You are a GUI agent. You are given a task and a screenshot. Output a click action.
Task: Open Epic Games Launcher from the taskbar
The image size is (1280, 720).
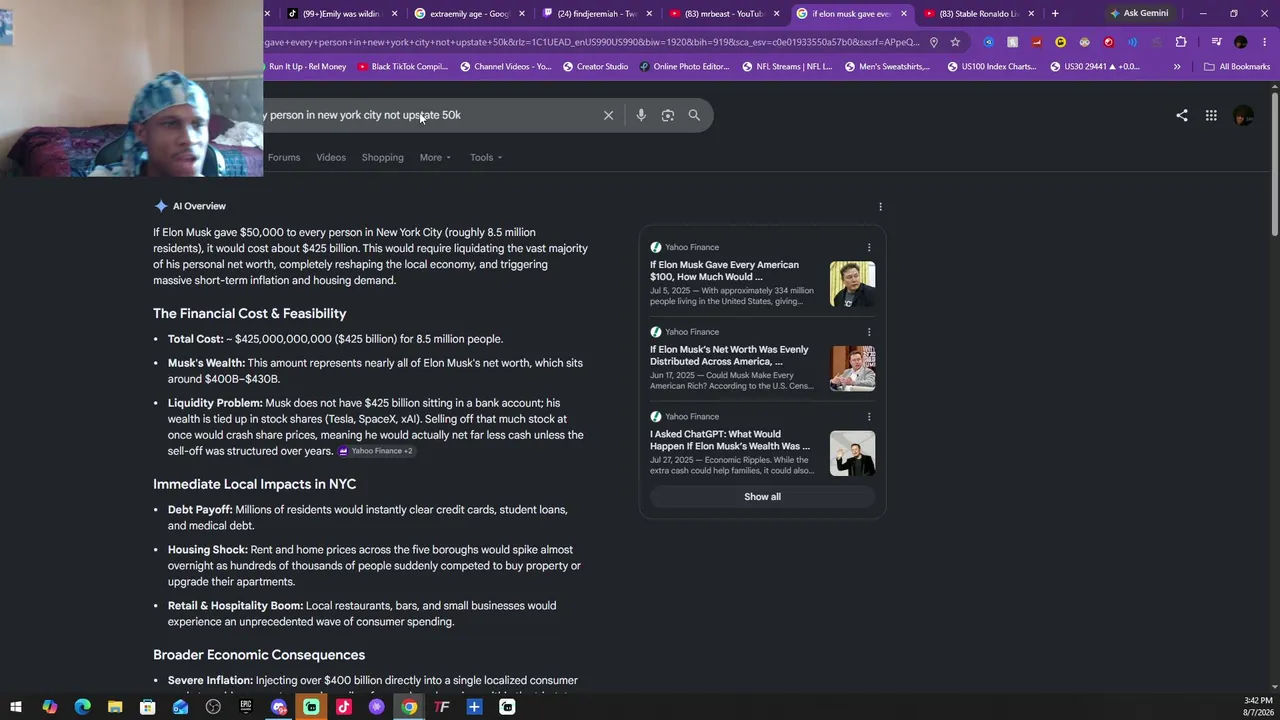click(x=246, y=707)
